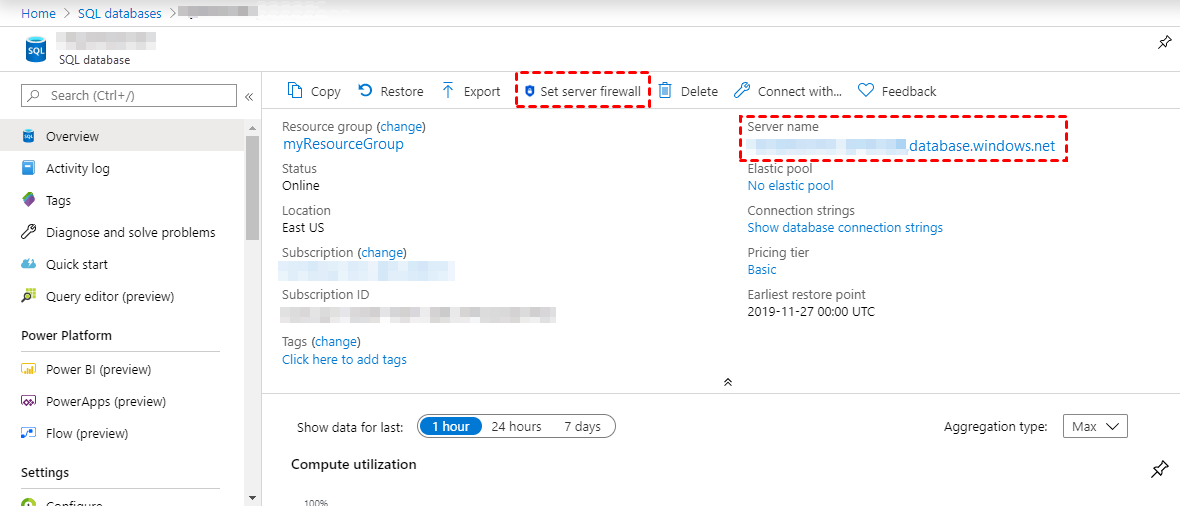The width and height of the screenshot is (1180, 506).
Task: Click sidebar scrollbar up arrow
Action: point(251,128)
